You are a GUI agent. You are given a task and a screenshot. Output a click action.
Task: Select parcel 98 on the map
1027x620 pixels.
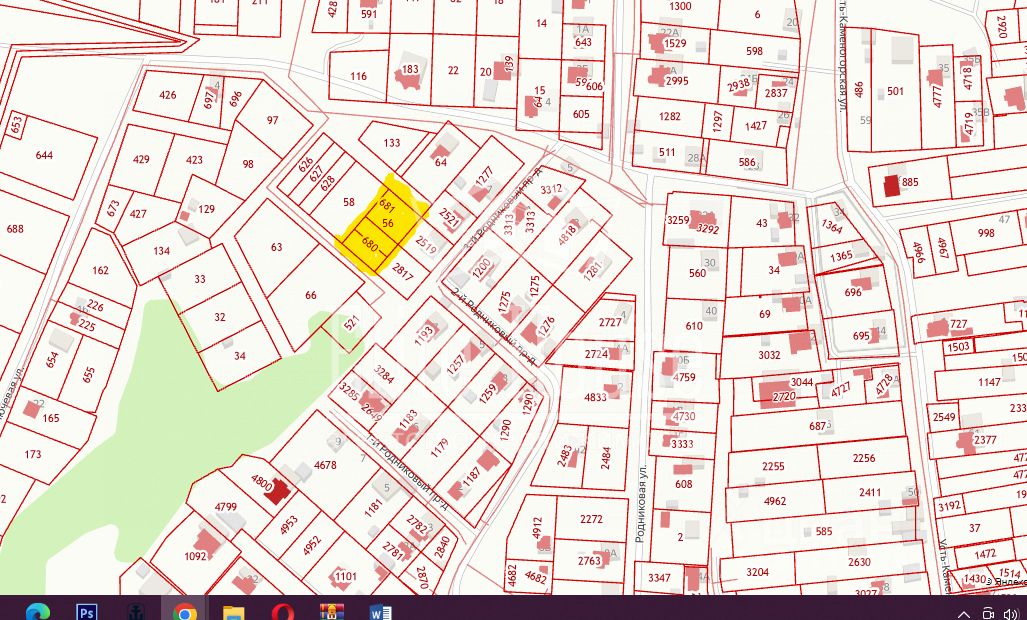click(248, 164)
